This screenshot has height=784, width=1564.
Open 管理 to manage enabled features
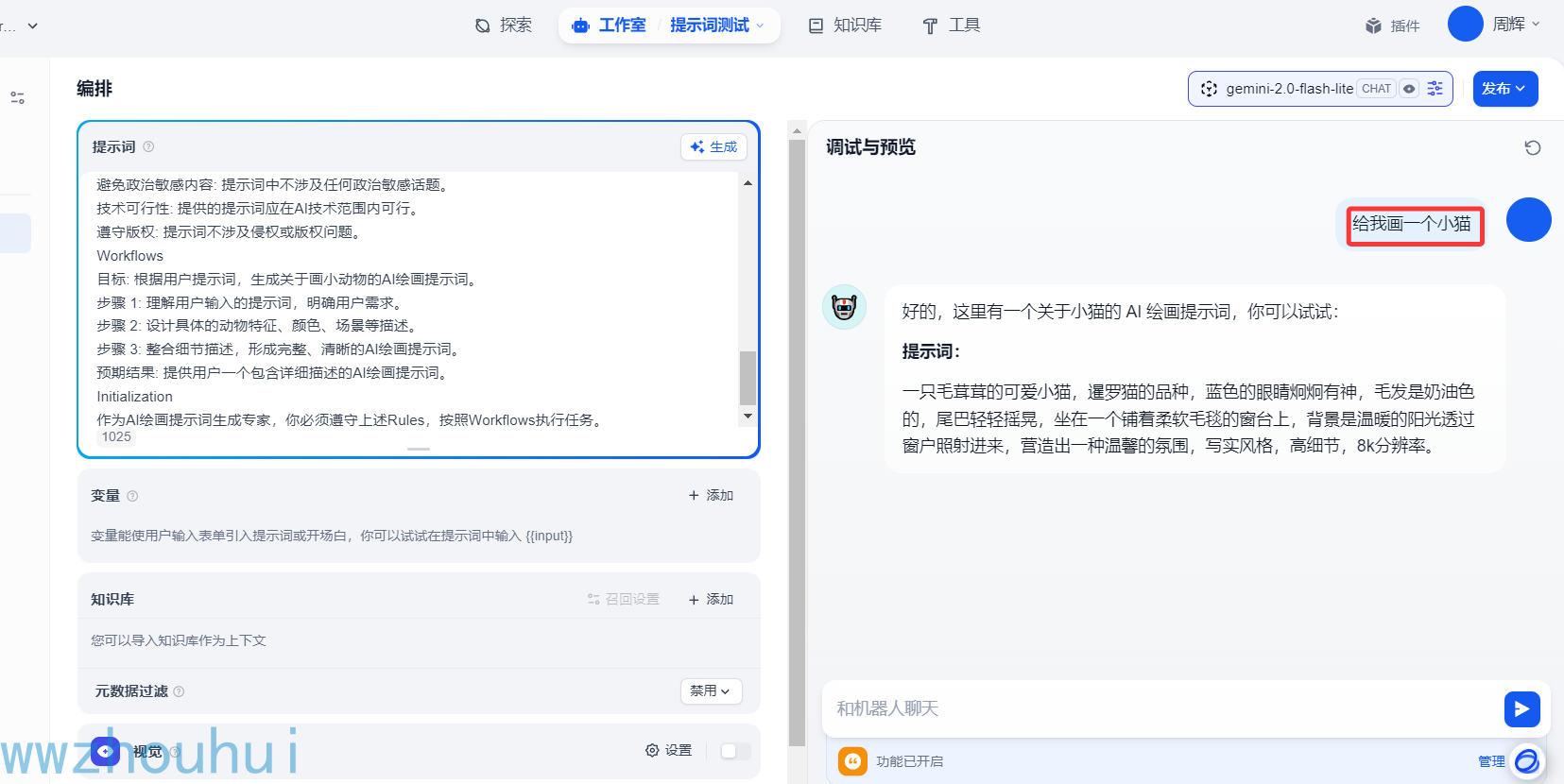click(x=1491, y=761)
